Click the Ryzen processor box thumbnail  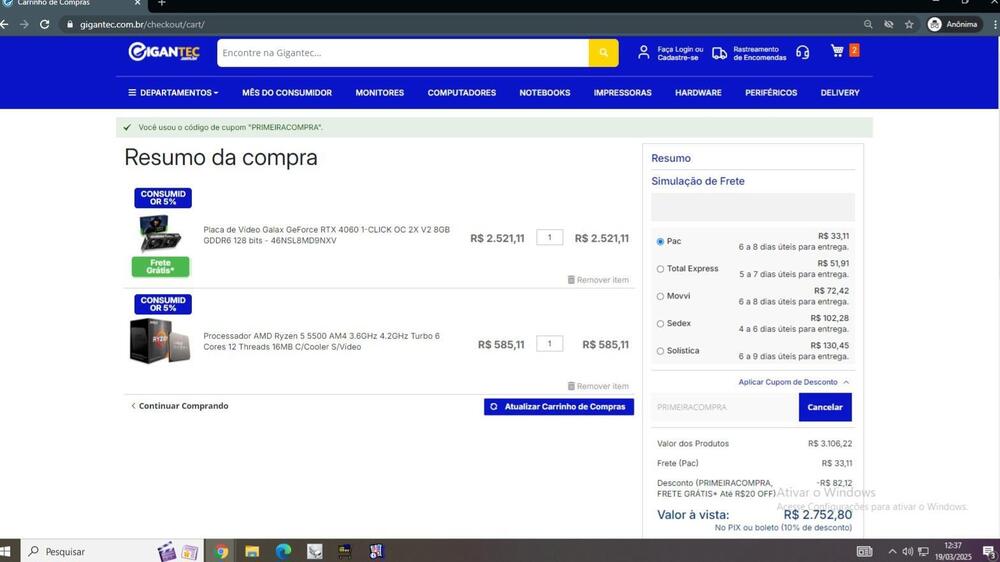click(x=160, y=341)
